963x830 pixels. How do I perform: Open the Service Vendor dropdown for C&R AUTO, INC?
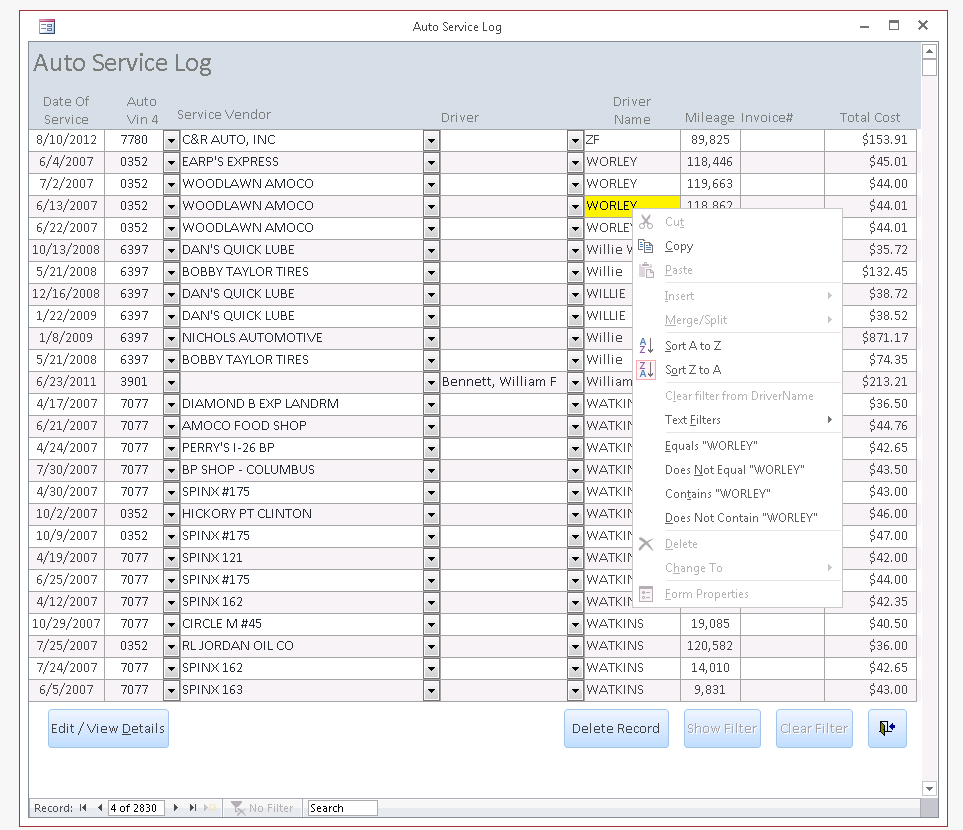point(431,140)
